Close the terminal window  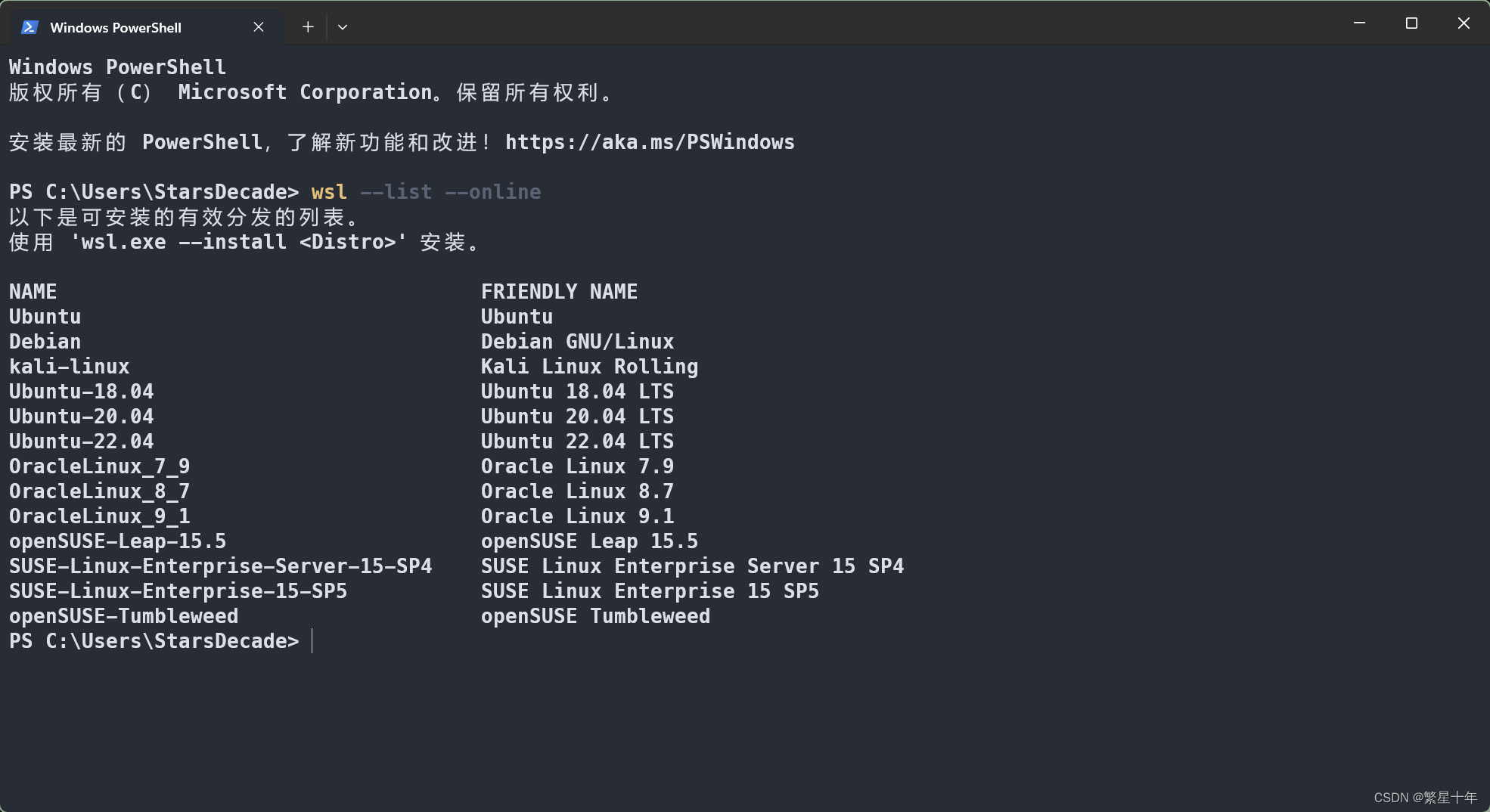[x=1464, y=23]
